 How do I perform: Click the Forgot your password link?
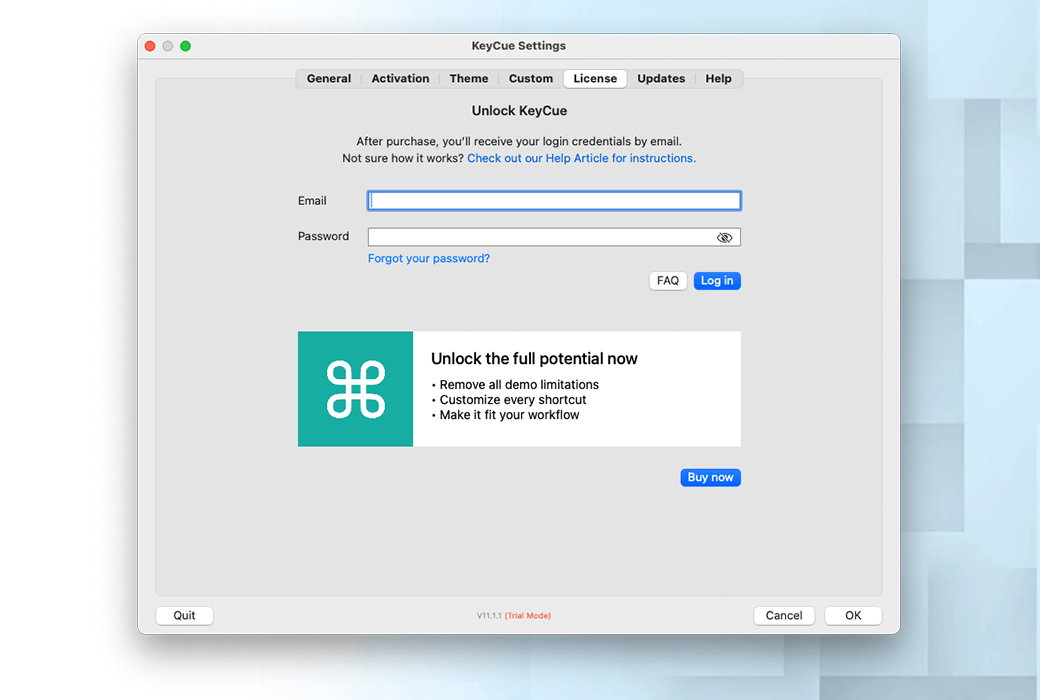[x=428, y=258]
